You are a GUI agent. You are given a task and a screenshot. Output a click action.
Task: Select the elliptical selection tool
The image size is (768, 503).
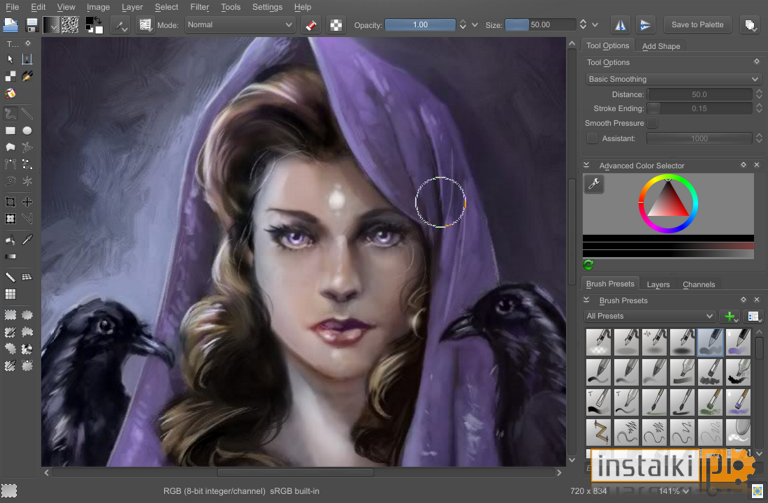pyautogui.click(x=27, y=315)
